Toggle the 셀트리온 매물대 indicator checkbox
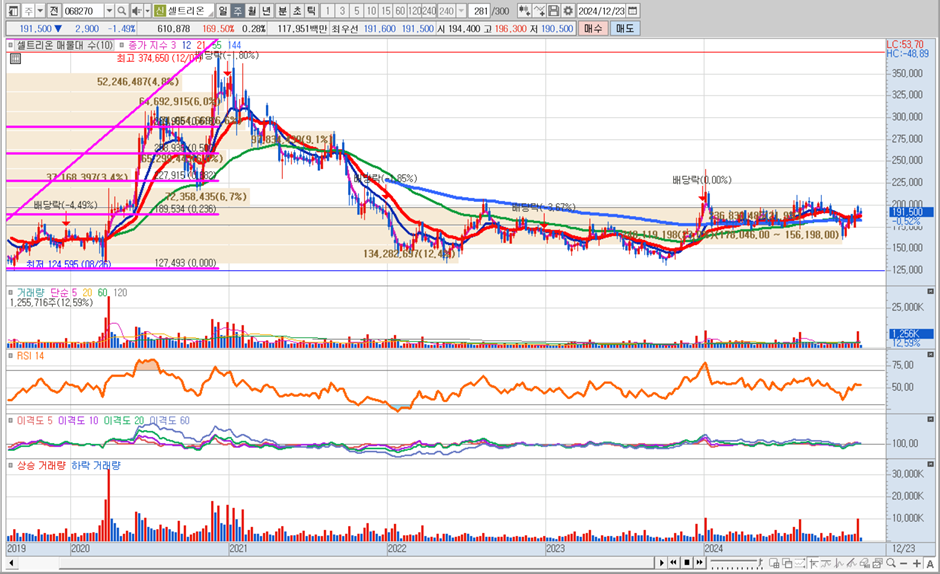The width and height of the screenshot is (940, 574). 11,45
